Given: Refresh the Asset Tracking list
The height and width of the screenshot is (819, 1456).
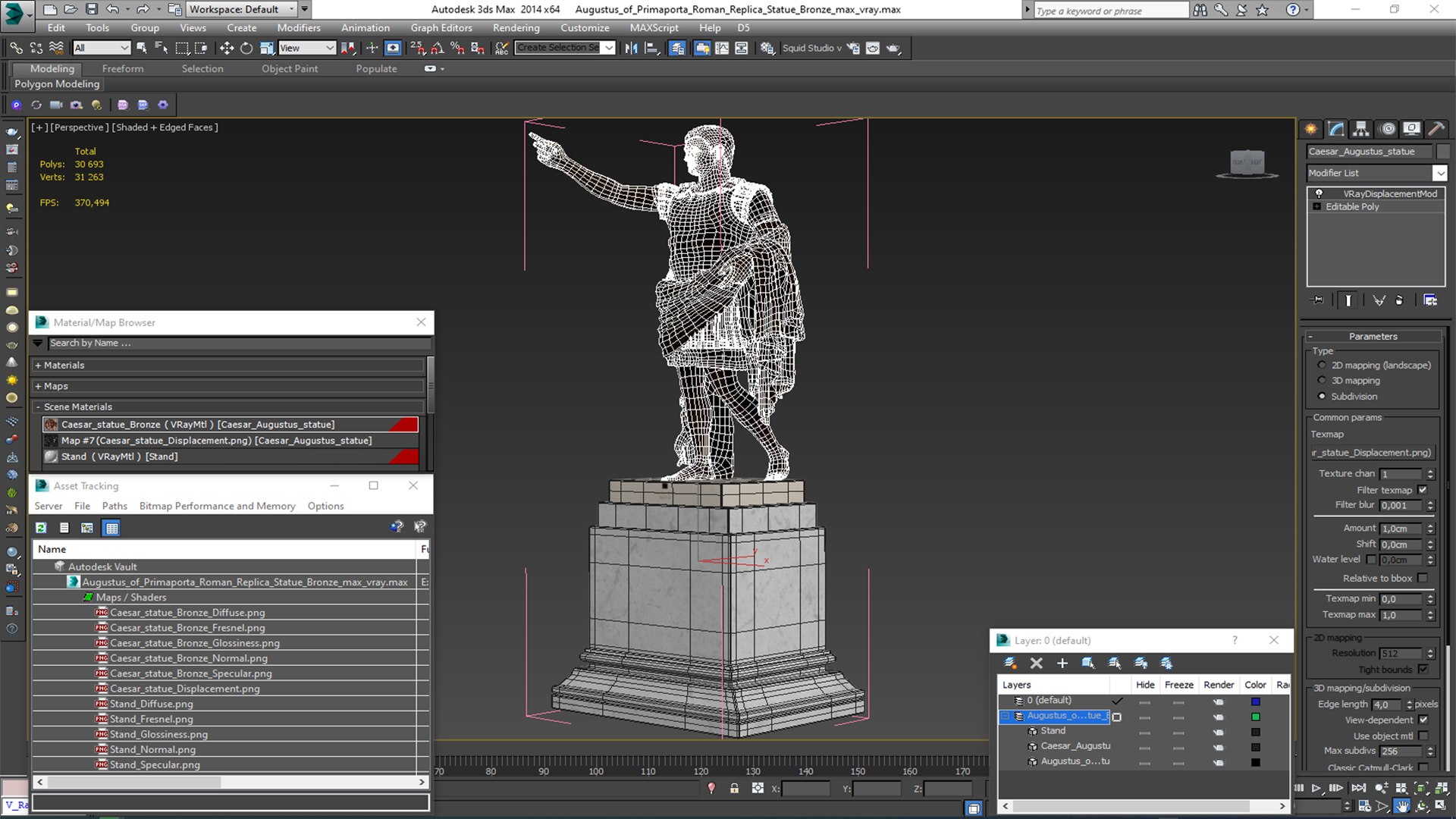Looking at the screenshot, I should 41,528.
